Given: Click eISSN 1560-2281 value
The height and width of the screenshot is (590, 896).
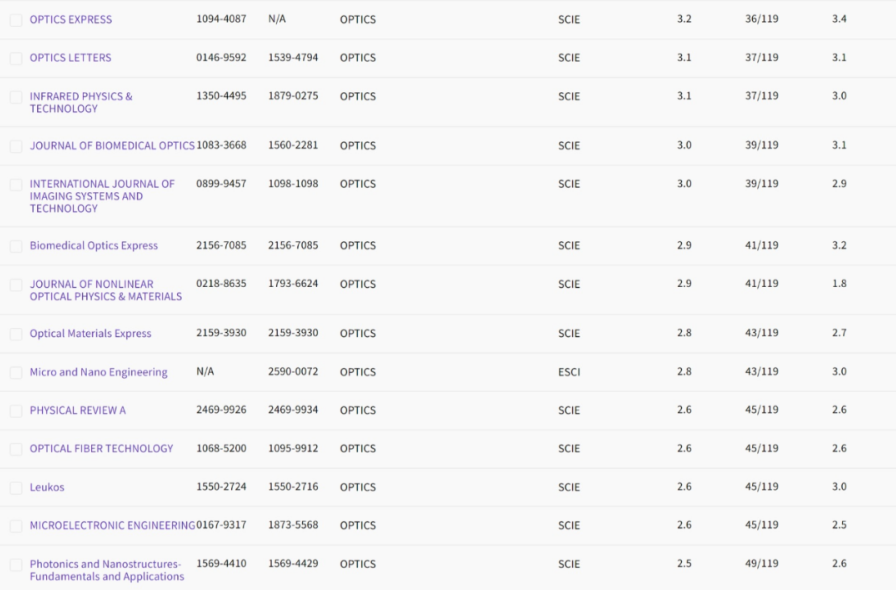Looking at the screenshot, I should coord(293,145).
